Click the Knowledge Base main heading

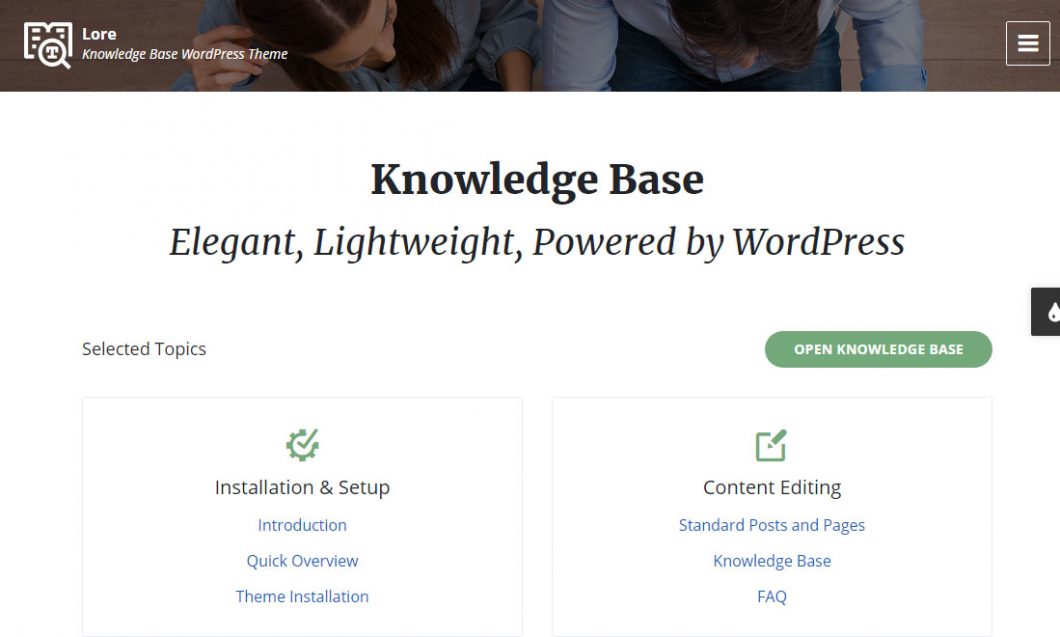pyautogui.click(x=537, y=181)
